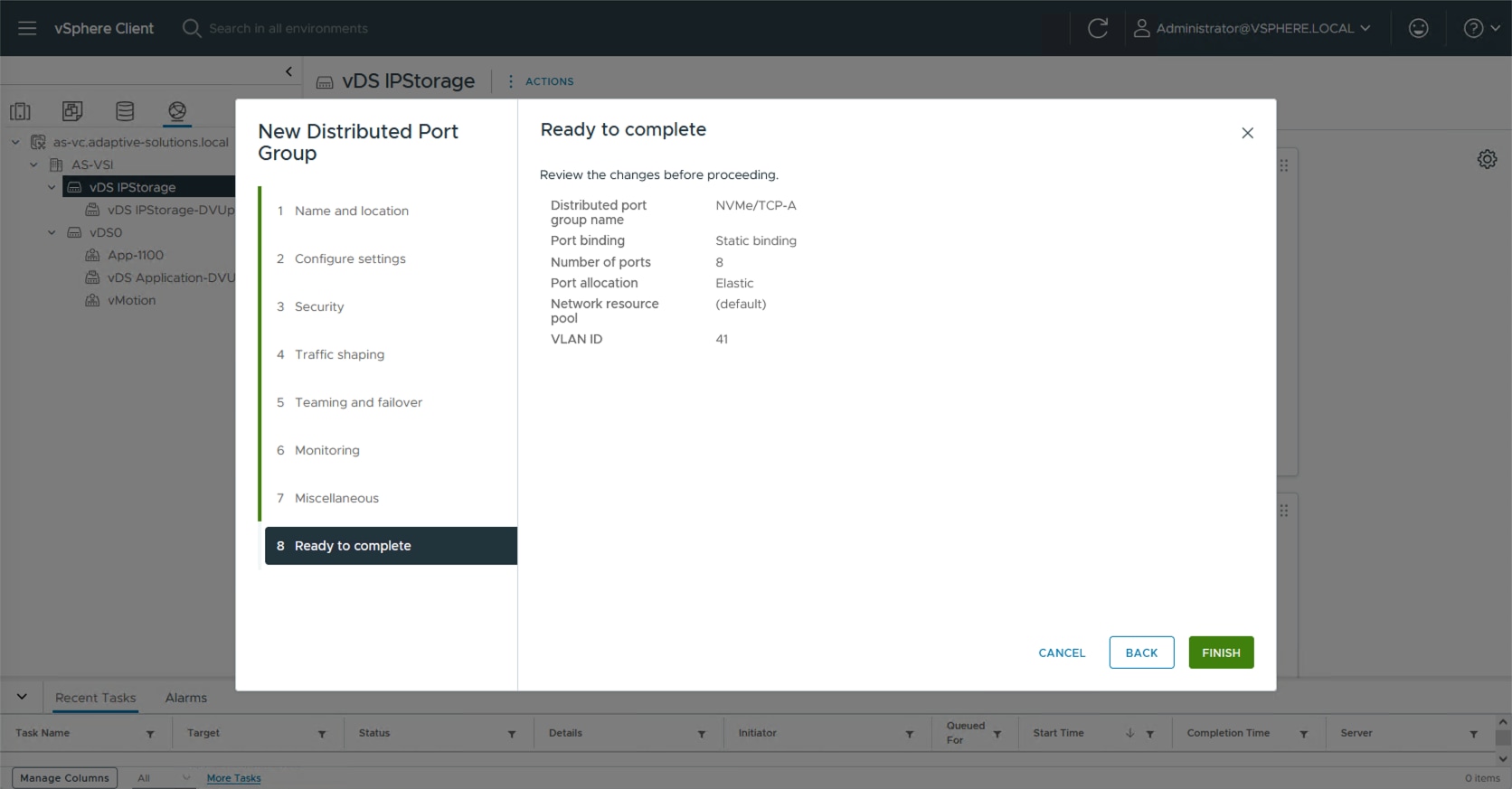
Task: Collapse the vDS IPStorage tree node
Action: (52, 187)
